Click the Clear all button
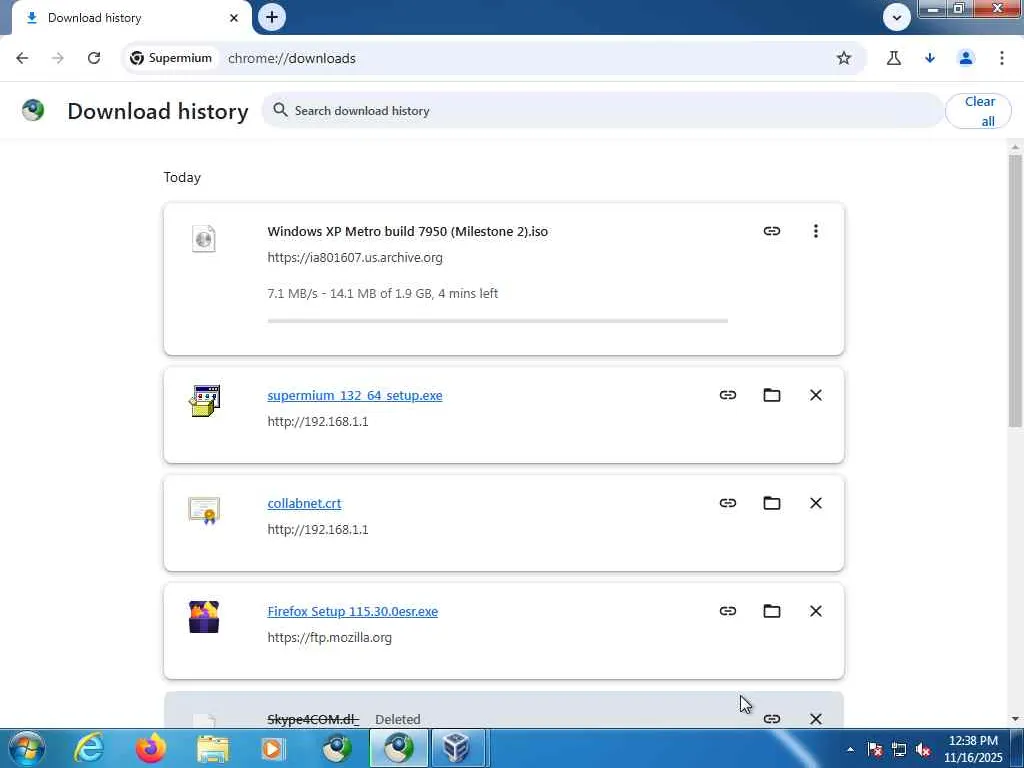 (x=978, y=111)
